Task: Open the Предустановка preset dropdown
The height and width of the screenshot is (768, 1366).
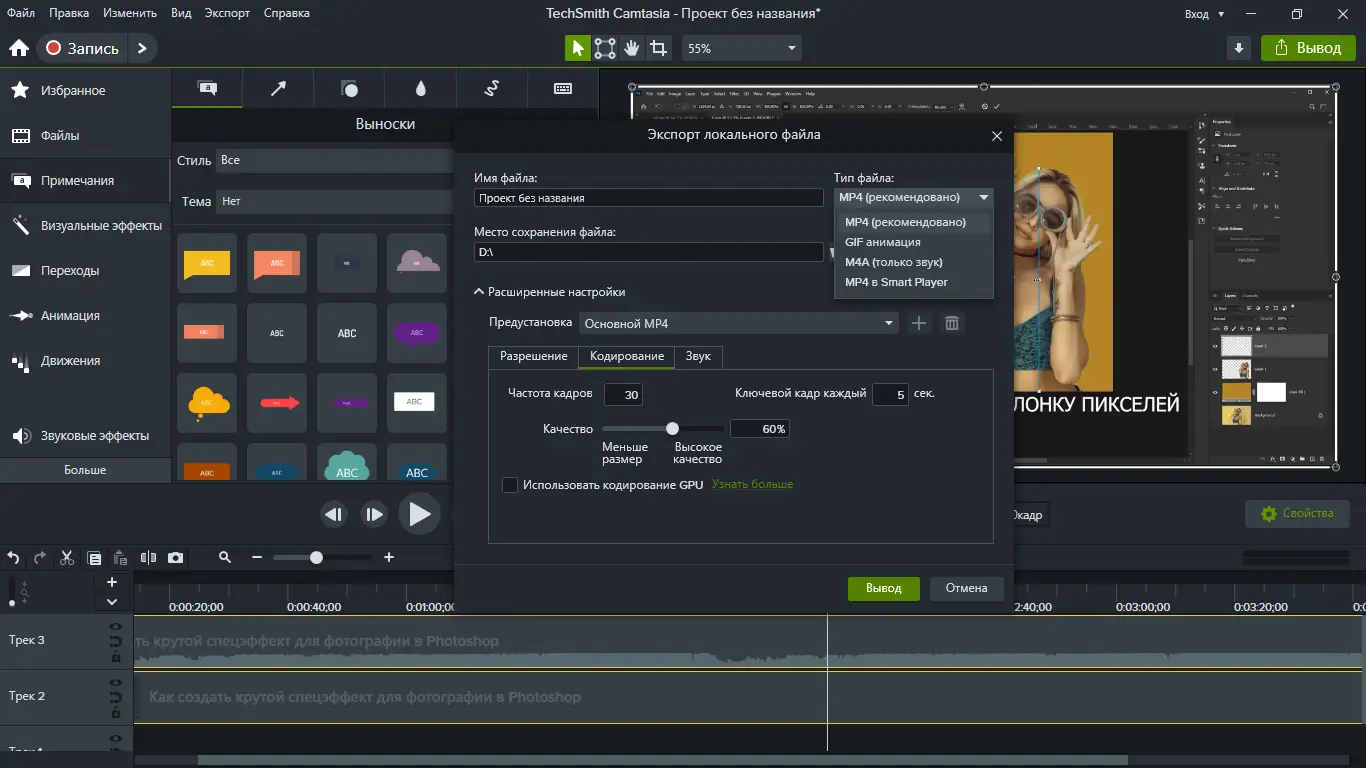Action: coord(739,323)
